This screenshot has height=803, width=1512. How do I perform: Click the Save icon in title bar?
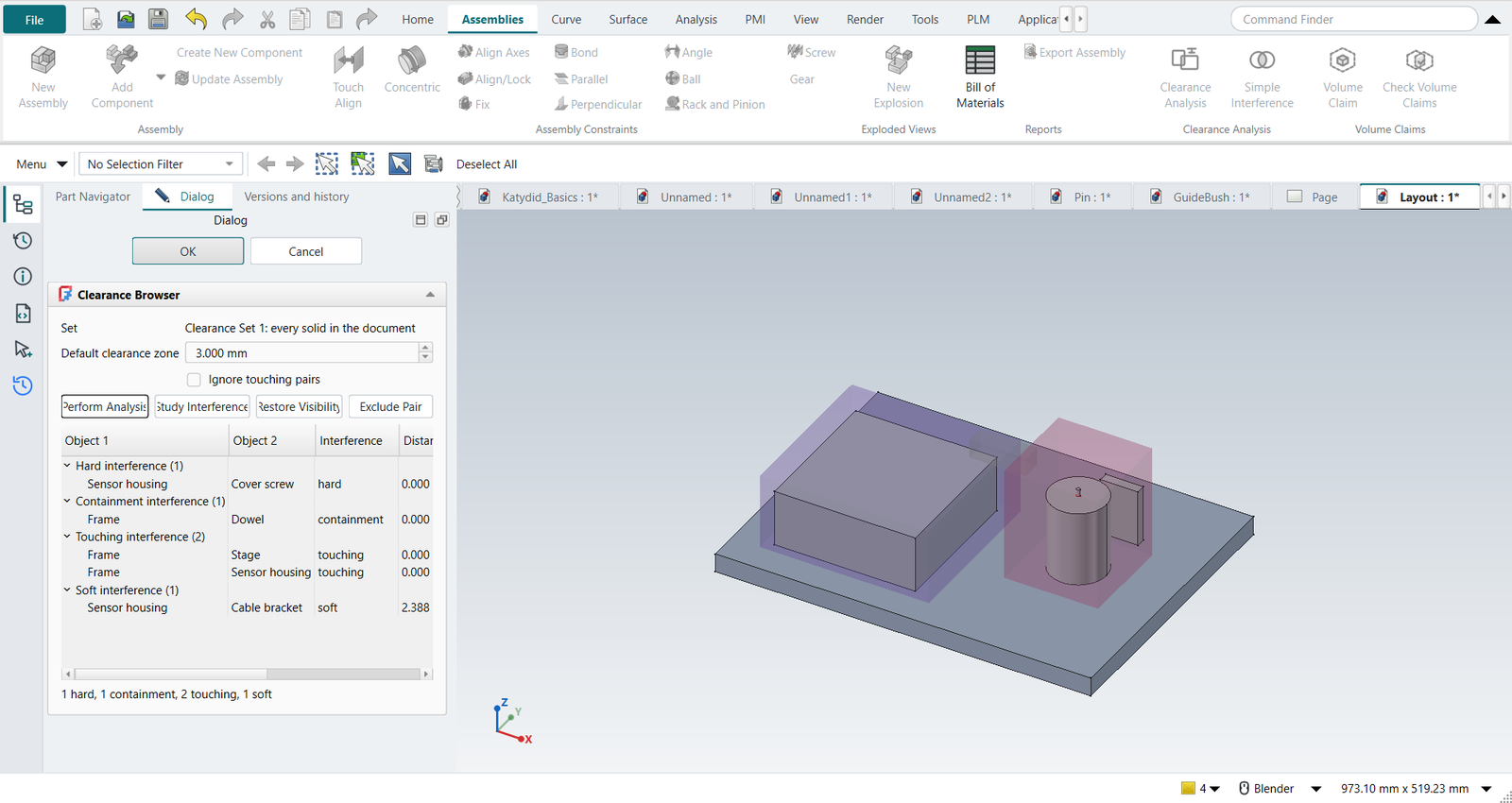pos(158,19)
